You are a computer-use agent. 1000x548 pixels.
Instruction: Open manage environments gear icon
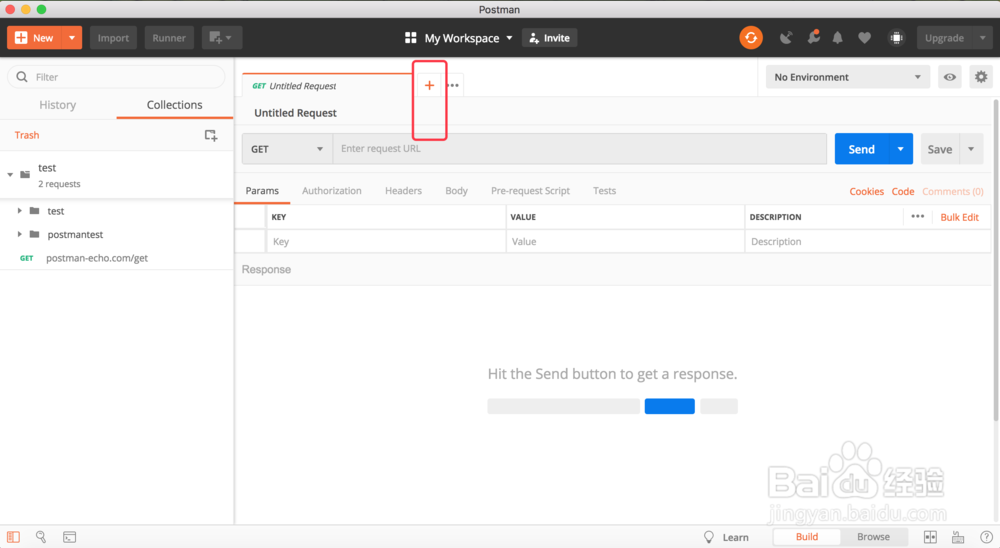tap(981, 77)
